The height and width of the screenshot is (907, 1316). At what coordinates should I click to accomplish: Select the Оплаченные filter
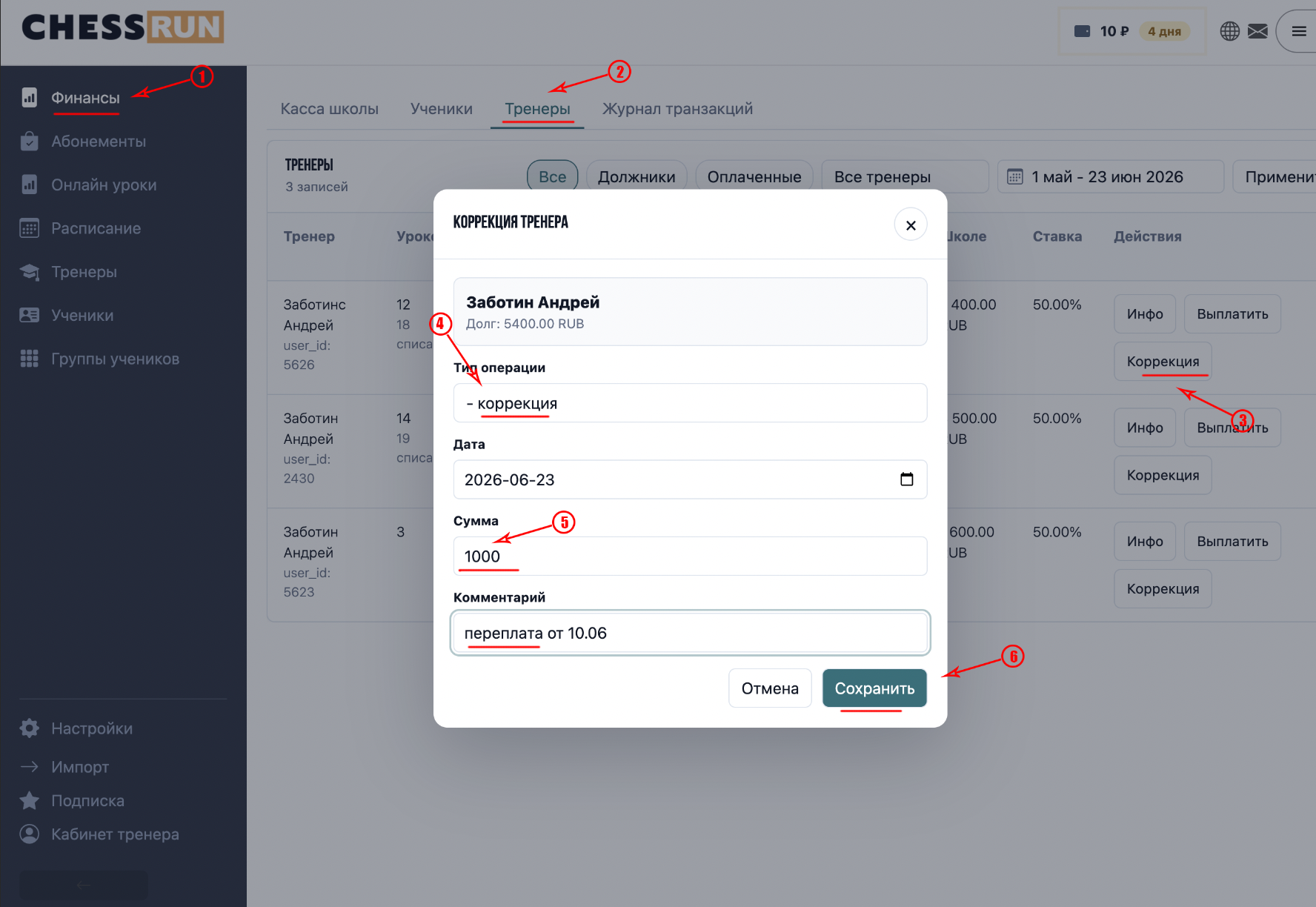click(754, 177)
